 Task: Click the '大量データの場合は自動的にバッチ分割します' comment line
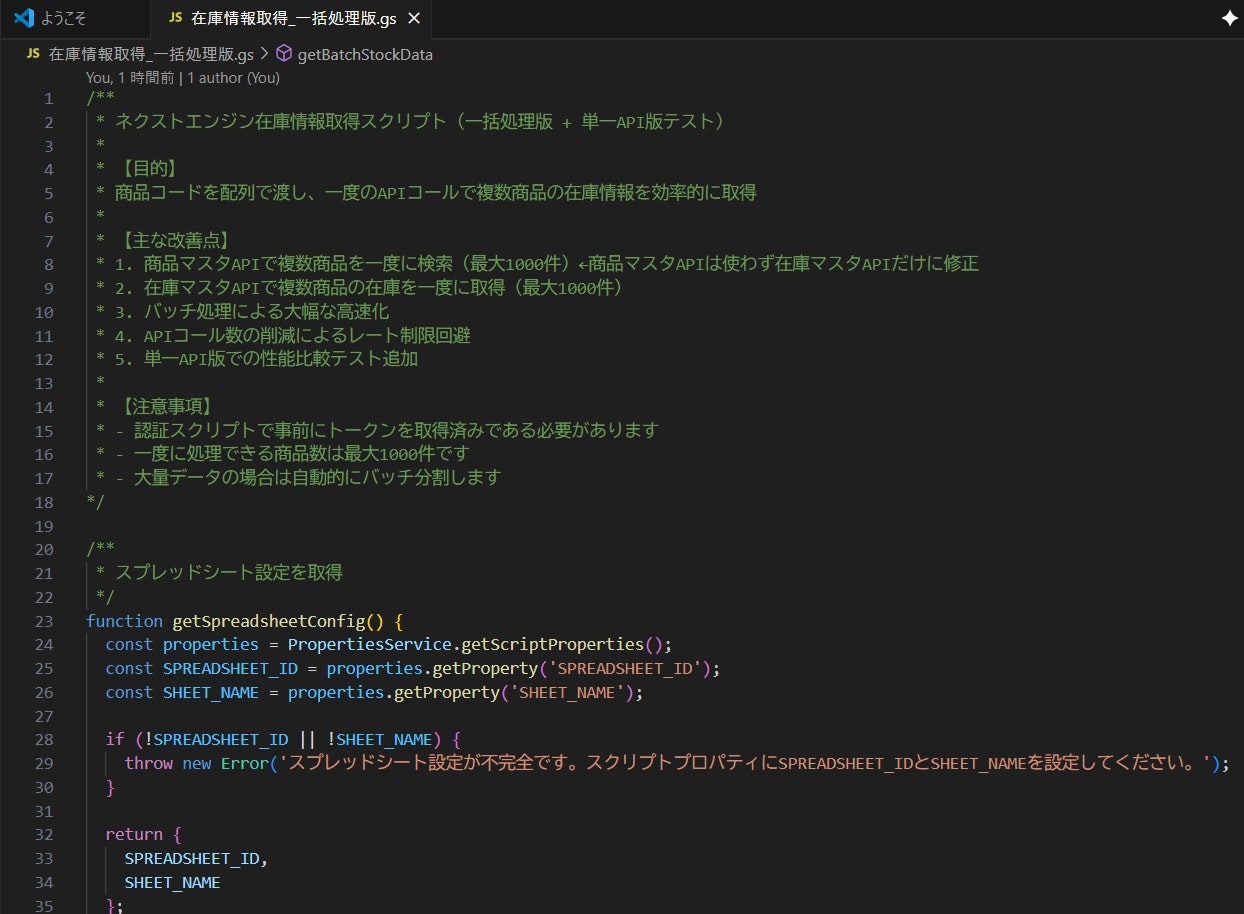tap(317, 478)
